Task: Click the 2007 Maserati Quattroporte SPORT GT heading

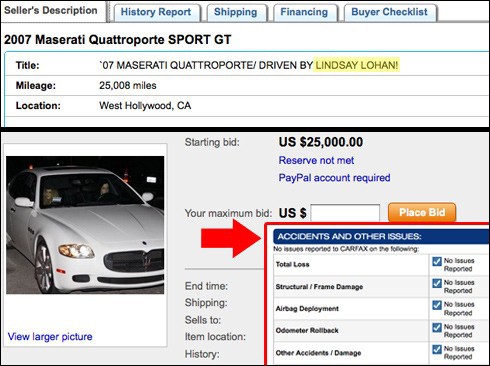Action: click(x=117, y=40)
